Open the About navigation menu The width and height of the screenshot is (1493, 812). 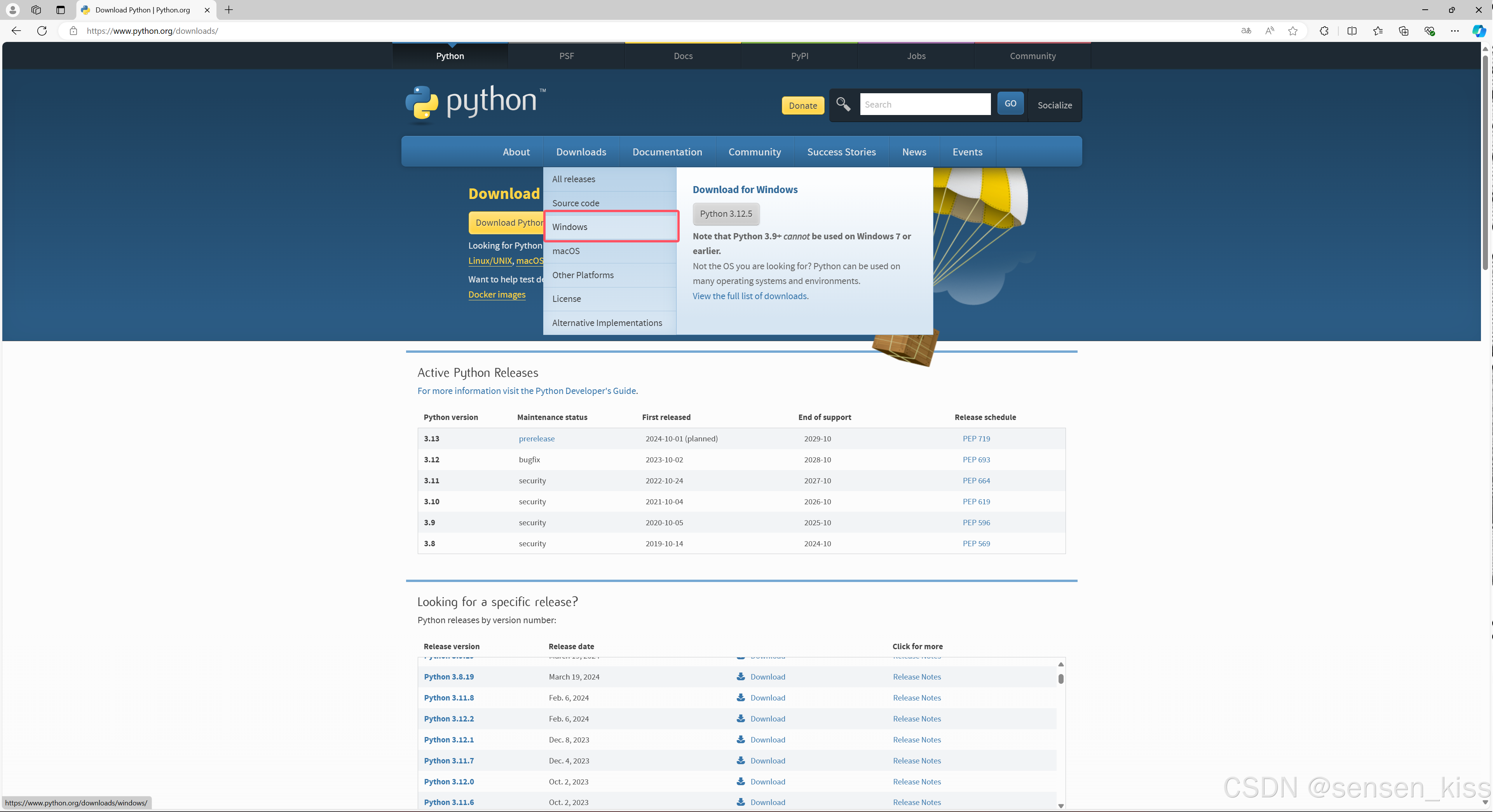[x=516, y=152]
